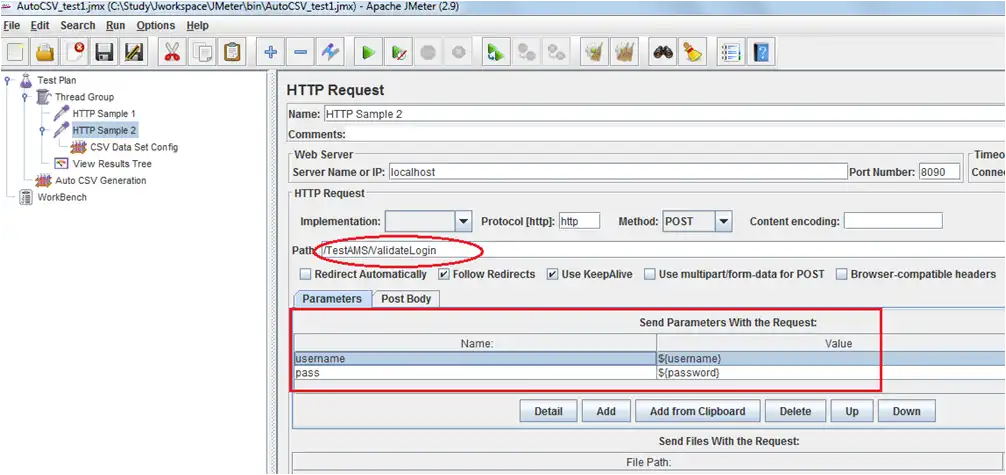The height and width of the screenshot is (475, 1006).
Task: Click the Shutdown test toolbar icon
Action: [458, 52]
